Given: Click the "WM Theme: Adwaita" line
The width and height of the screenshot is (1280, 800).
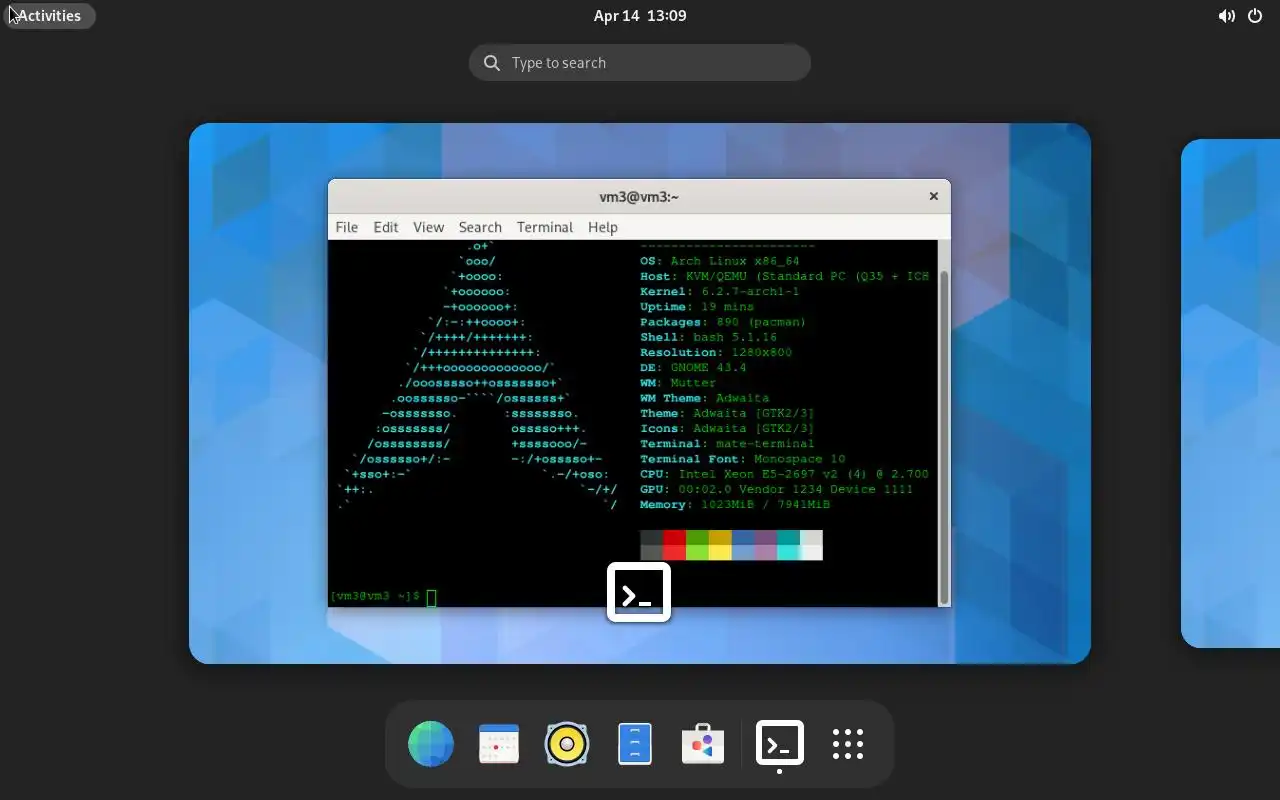Looking at the screenshot, I should click(x=705, y=398).
